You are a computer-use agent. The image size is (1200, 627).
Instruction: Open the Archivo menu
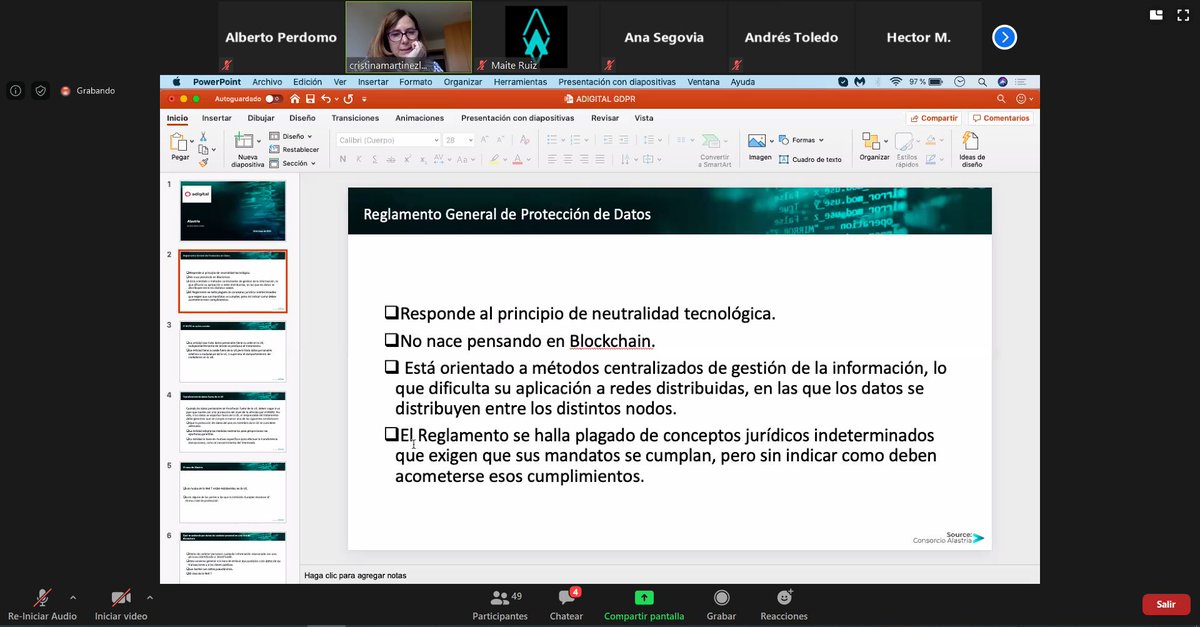pyautogui.click(x=267, y=82)
